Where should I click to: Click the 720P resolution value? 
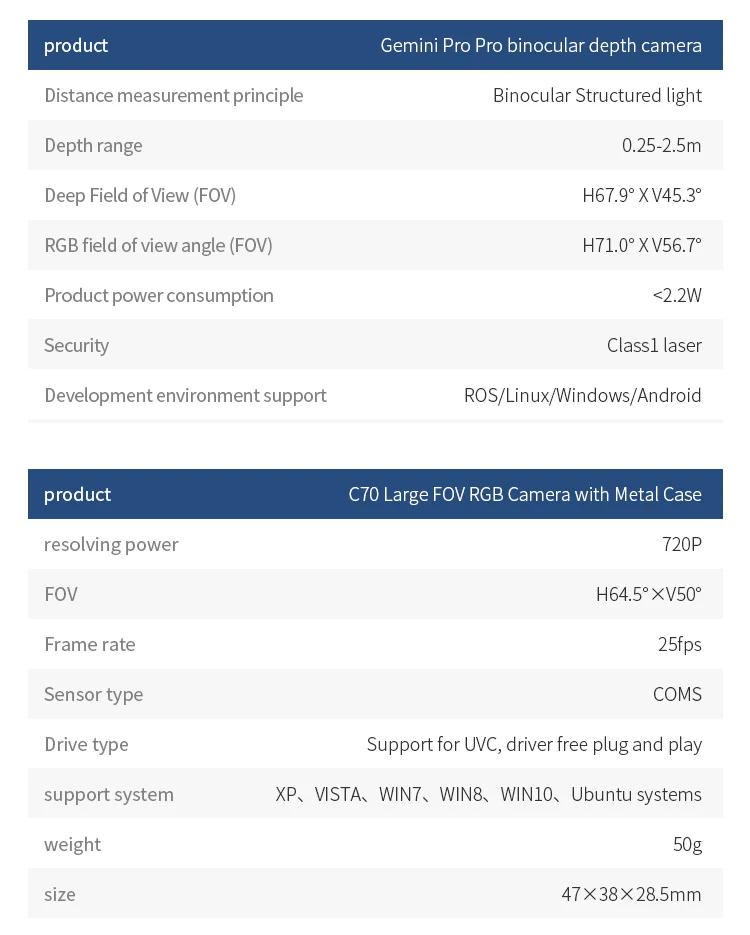click(681, 544)
